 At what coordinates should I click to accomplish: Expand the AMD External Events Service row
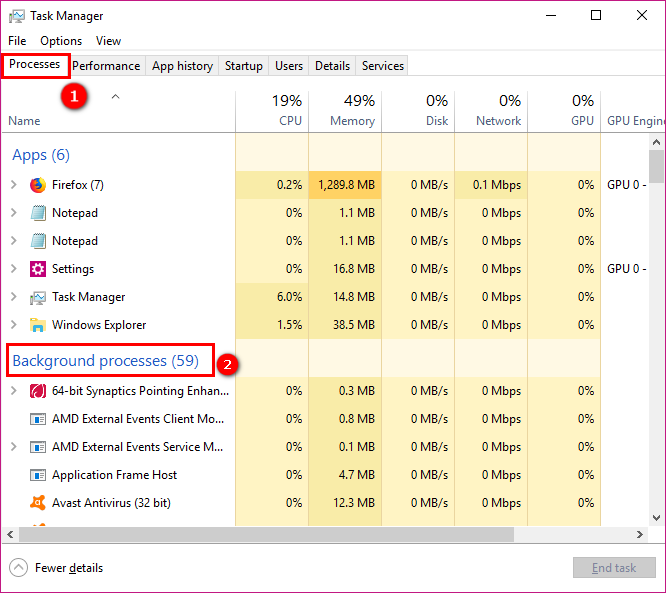pos(14,447)
